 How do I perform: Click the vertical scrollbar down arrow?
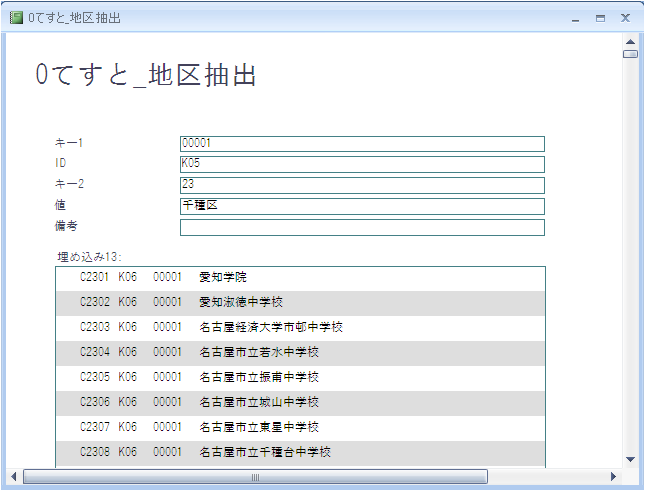(631, 459)
